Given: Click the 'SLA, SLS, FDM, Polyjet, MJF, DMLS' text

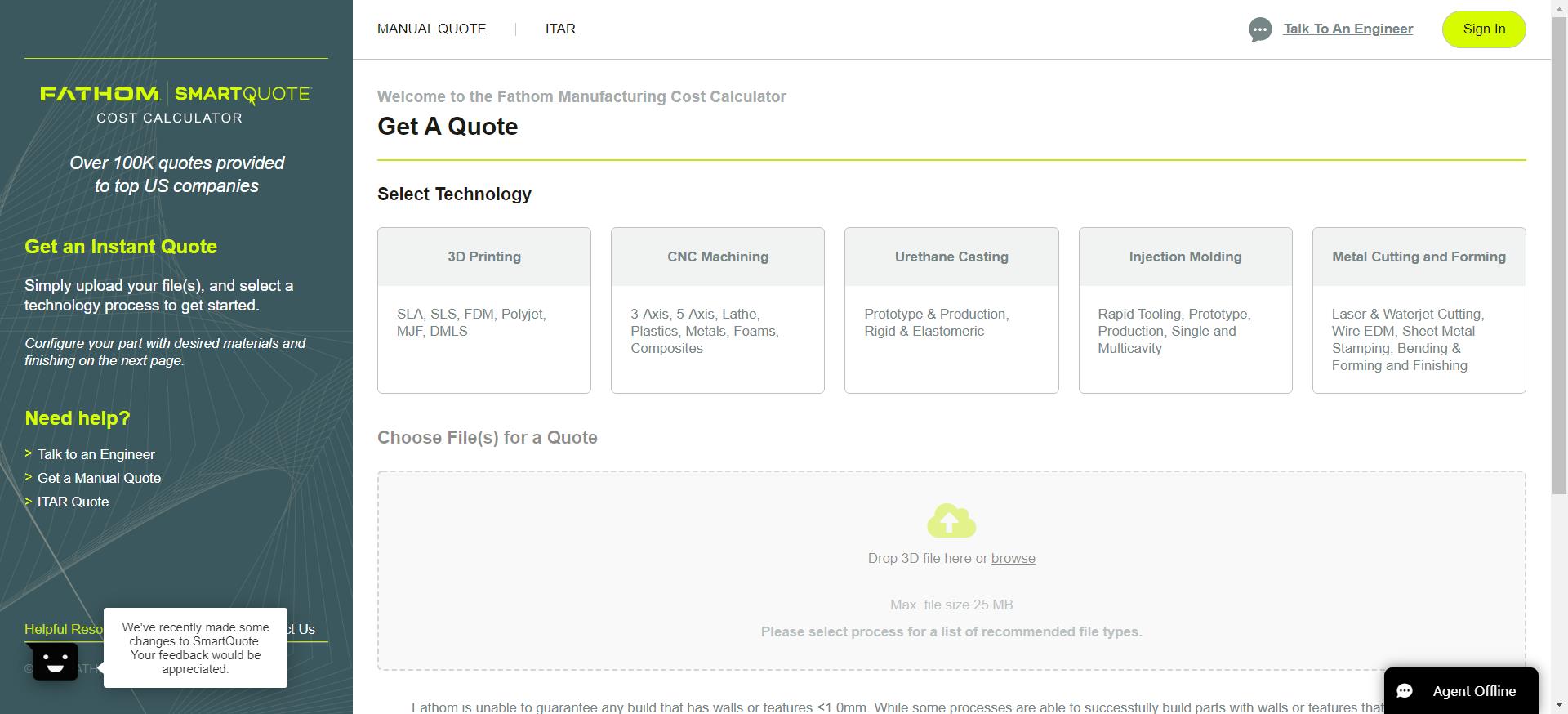Looking at the screenshot, I should pyautogui.click(x=471, y=323).
